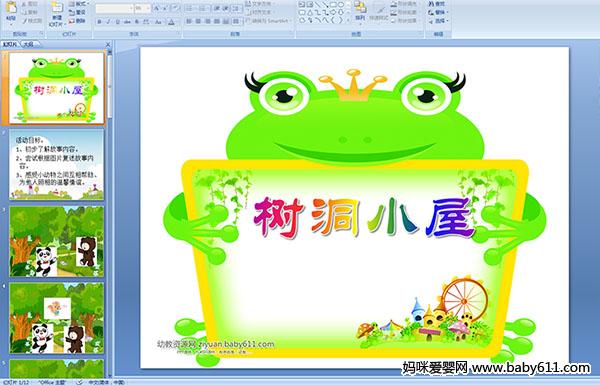Screen dimensions: 600x385
Task: Toggle Align Right paragraph alignment
Action: (208, 21)
